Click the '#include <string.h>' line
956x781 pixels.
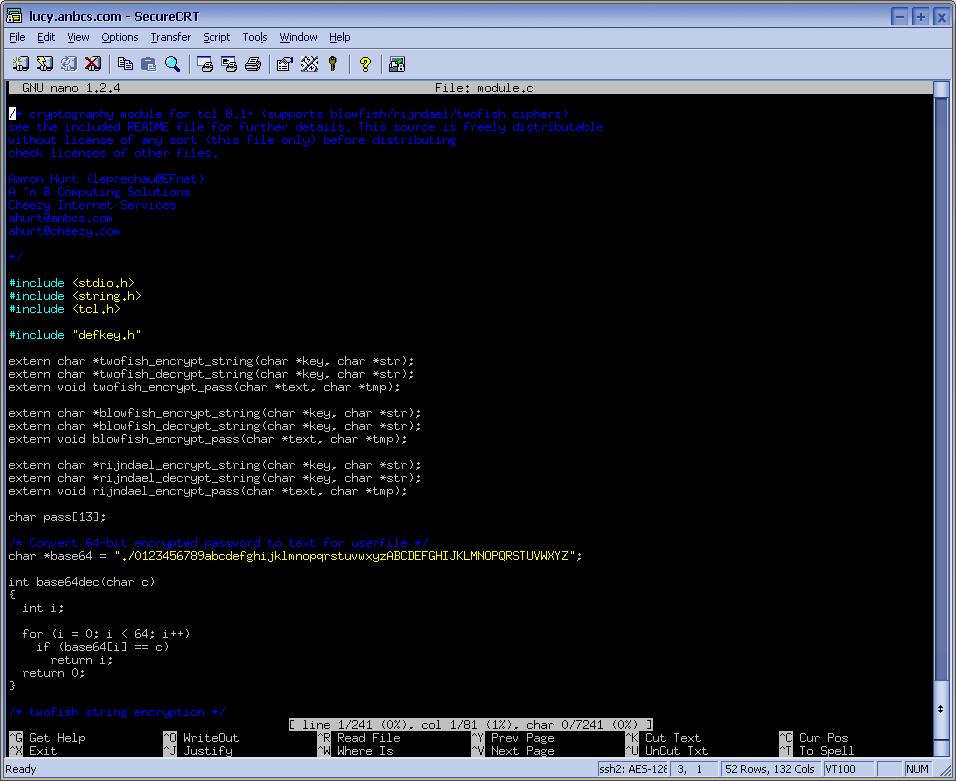click(x=75, y=296)
